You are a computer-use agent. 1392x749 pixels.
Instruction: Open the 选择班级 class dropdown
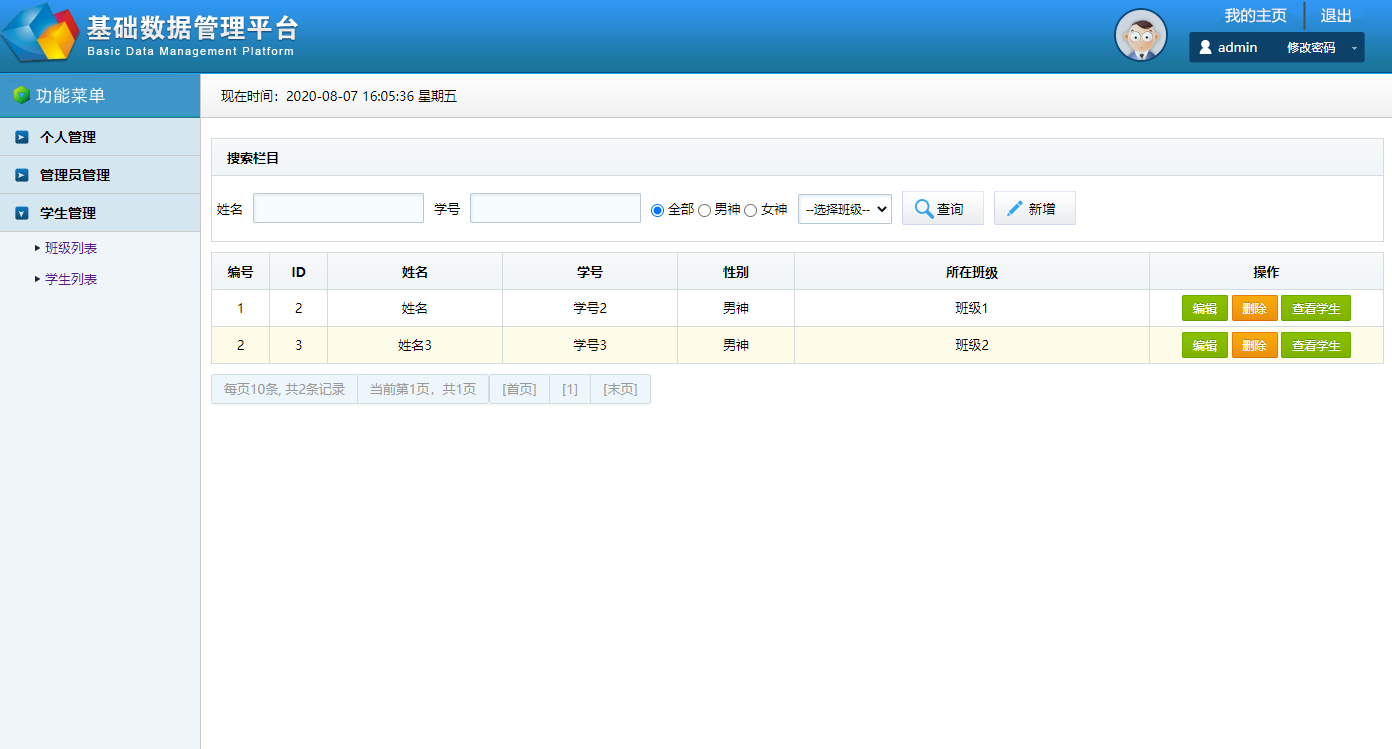pos(844,209)
